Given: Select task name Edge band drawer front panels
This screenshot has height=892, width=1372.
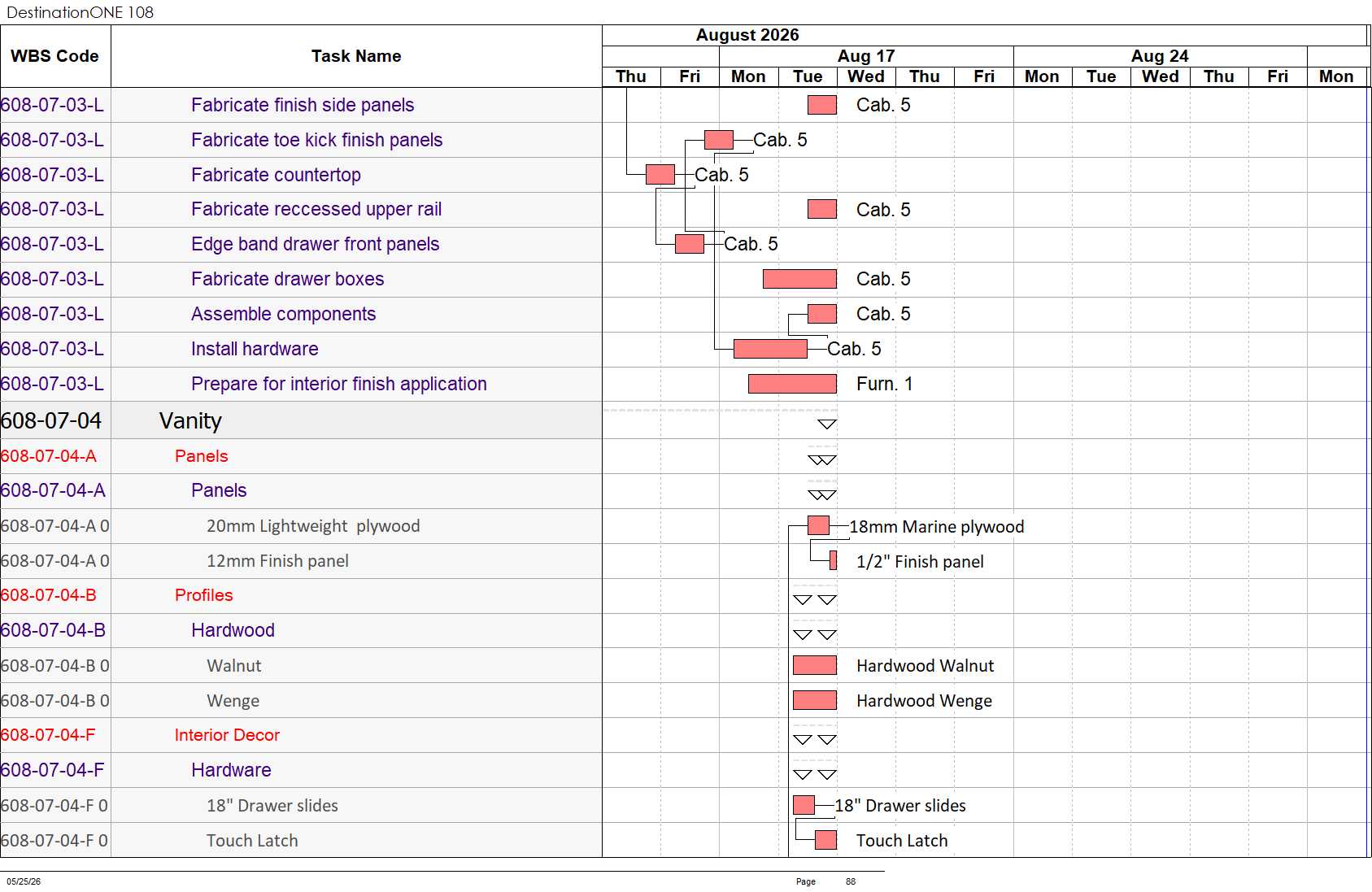Looking at the screenshot, I should pyautogui.click(x=316, y=244).
